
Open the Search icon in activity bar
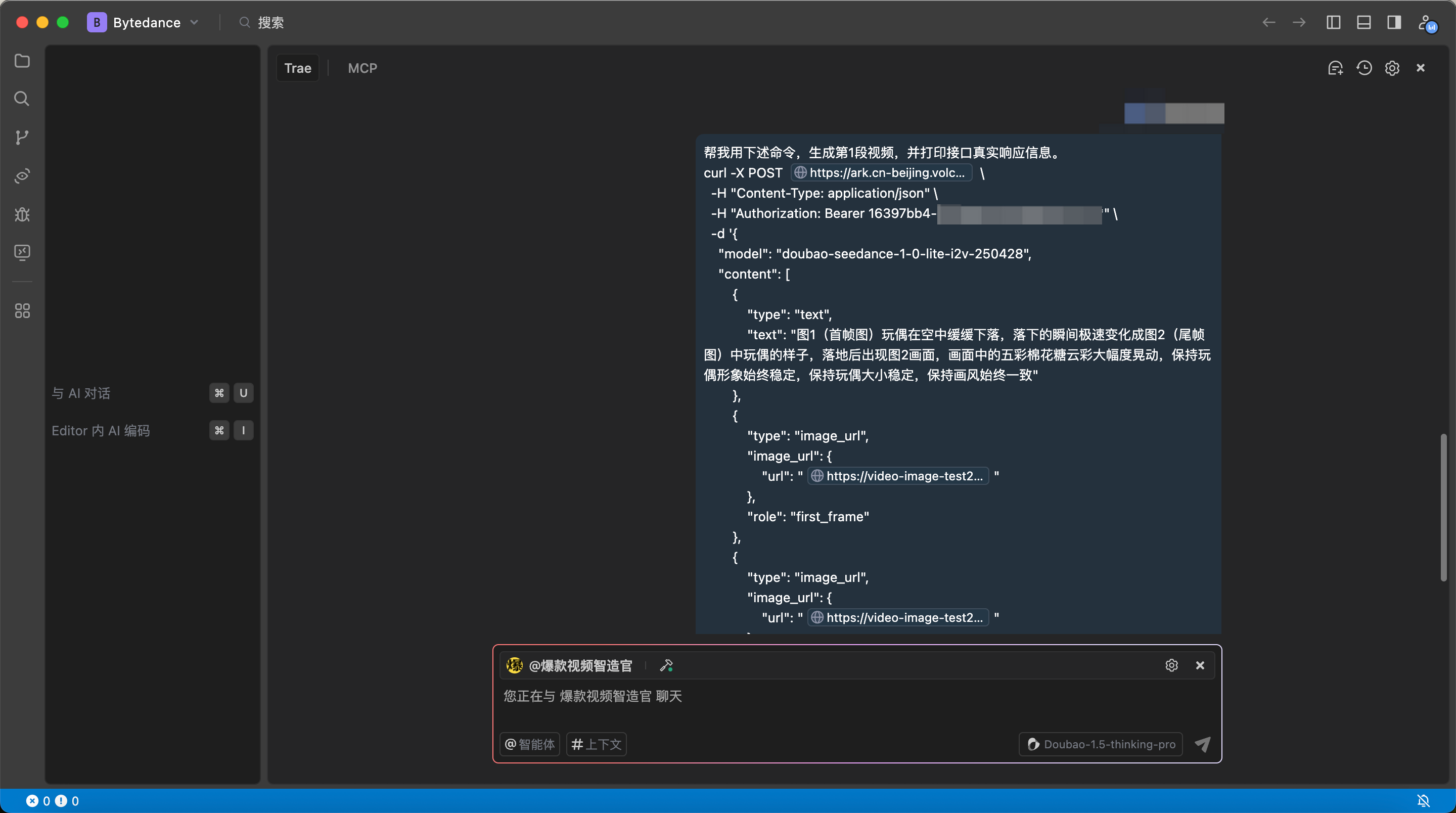[22, 99]
